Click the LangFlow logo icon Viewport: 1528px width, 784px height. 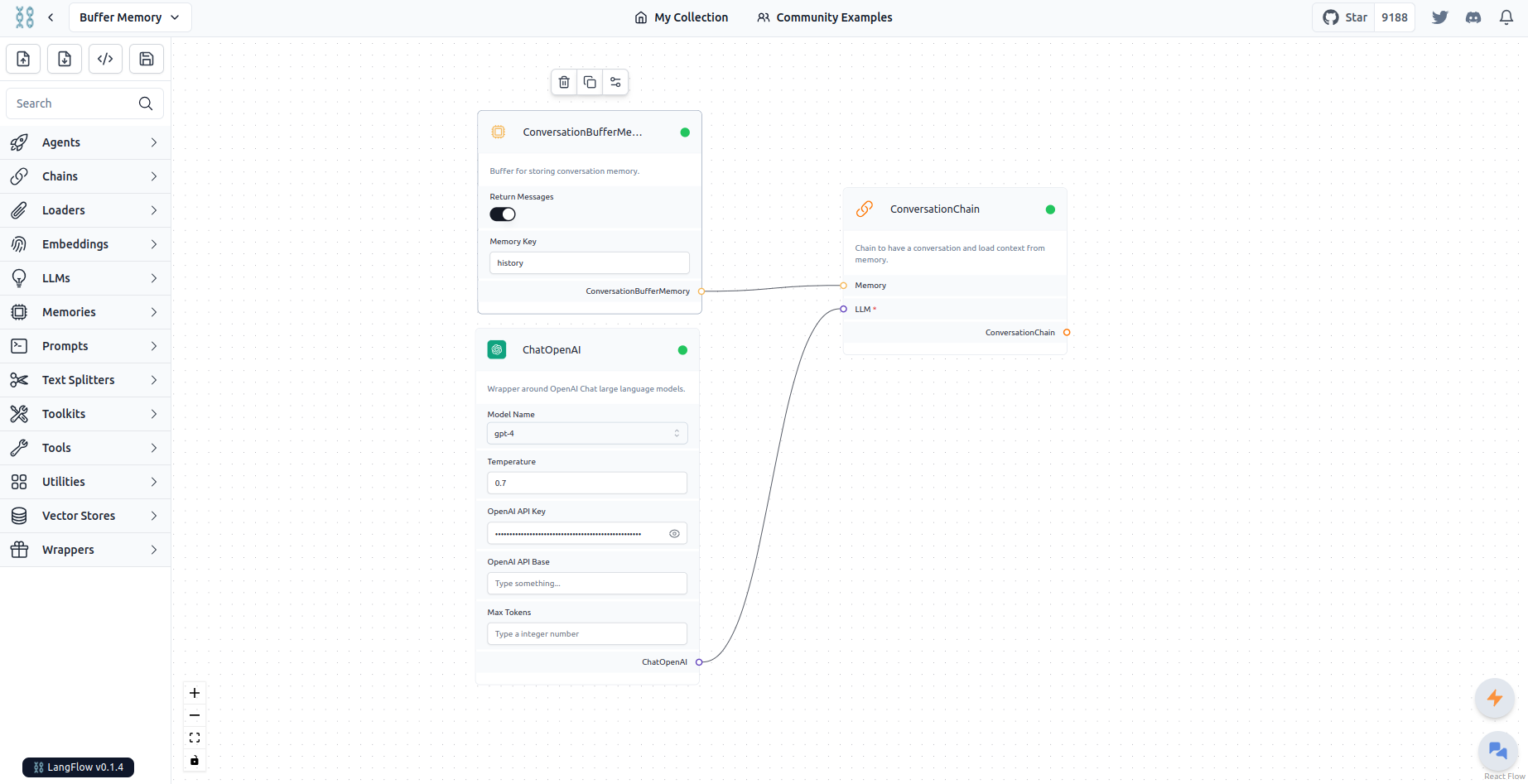click(x=25, y=17)
